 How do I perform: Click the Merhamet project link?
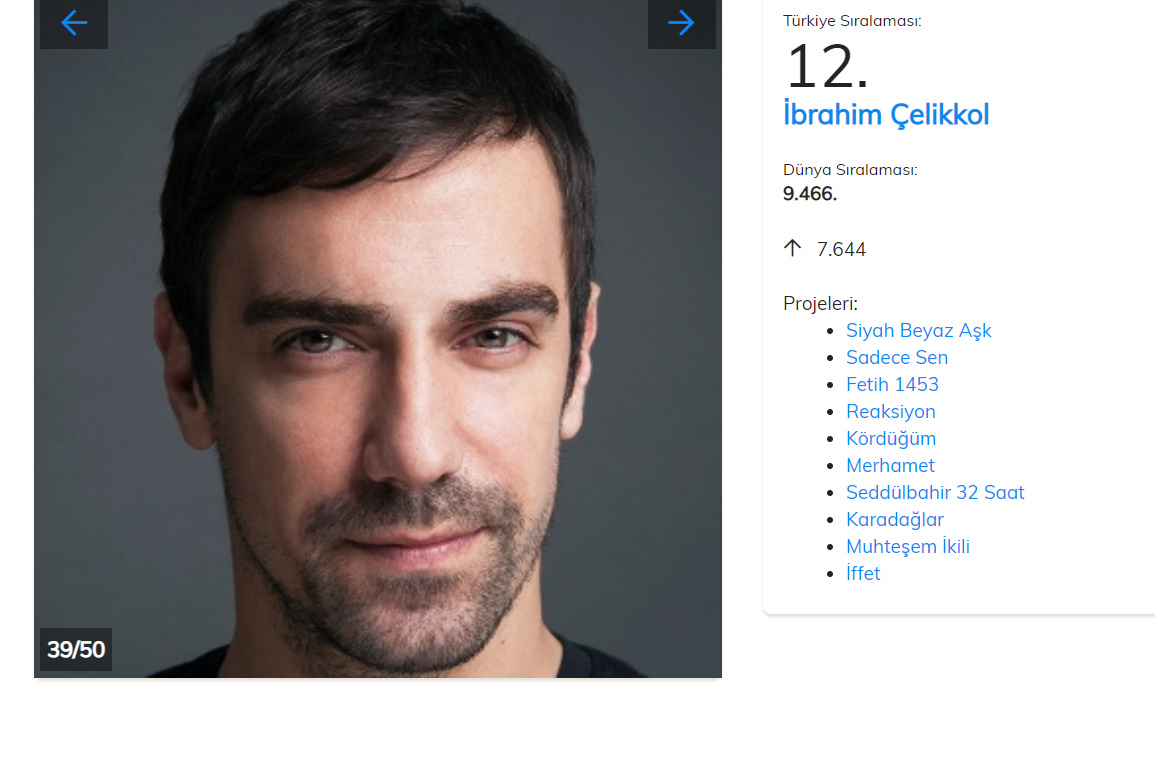[890, 466]
